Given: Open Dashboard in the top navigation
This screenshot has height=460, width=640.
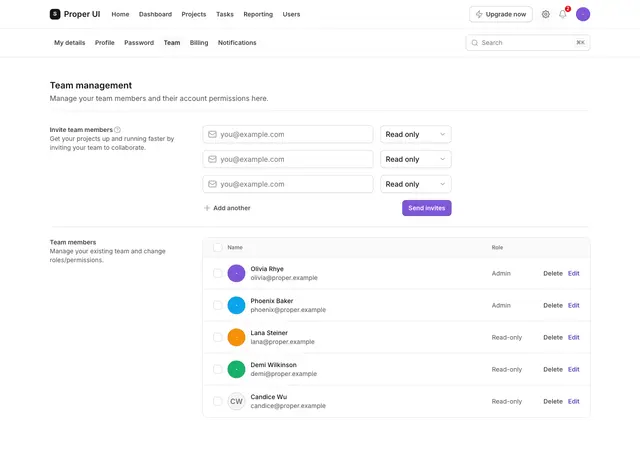Looking at the screenshot, I should click(x=155, y=14).
